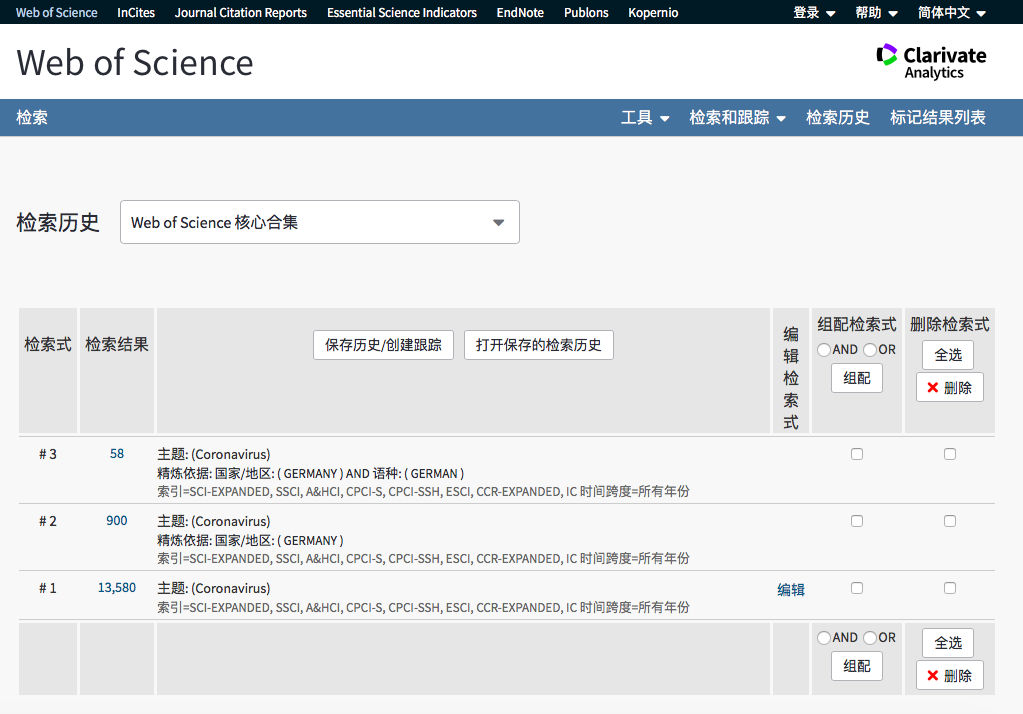Image resolution: width=1023 pixels, height=714 pixels.
Task: Open the InCites tab
Action: (x=136, y=12)
